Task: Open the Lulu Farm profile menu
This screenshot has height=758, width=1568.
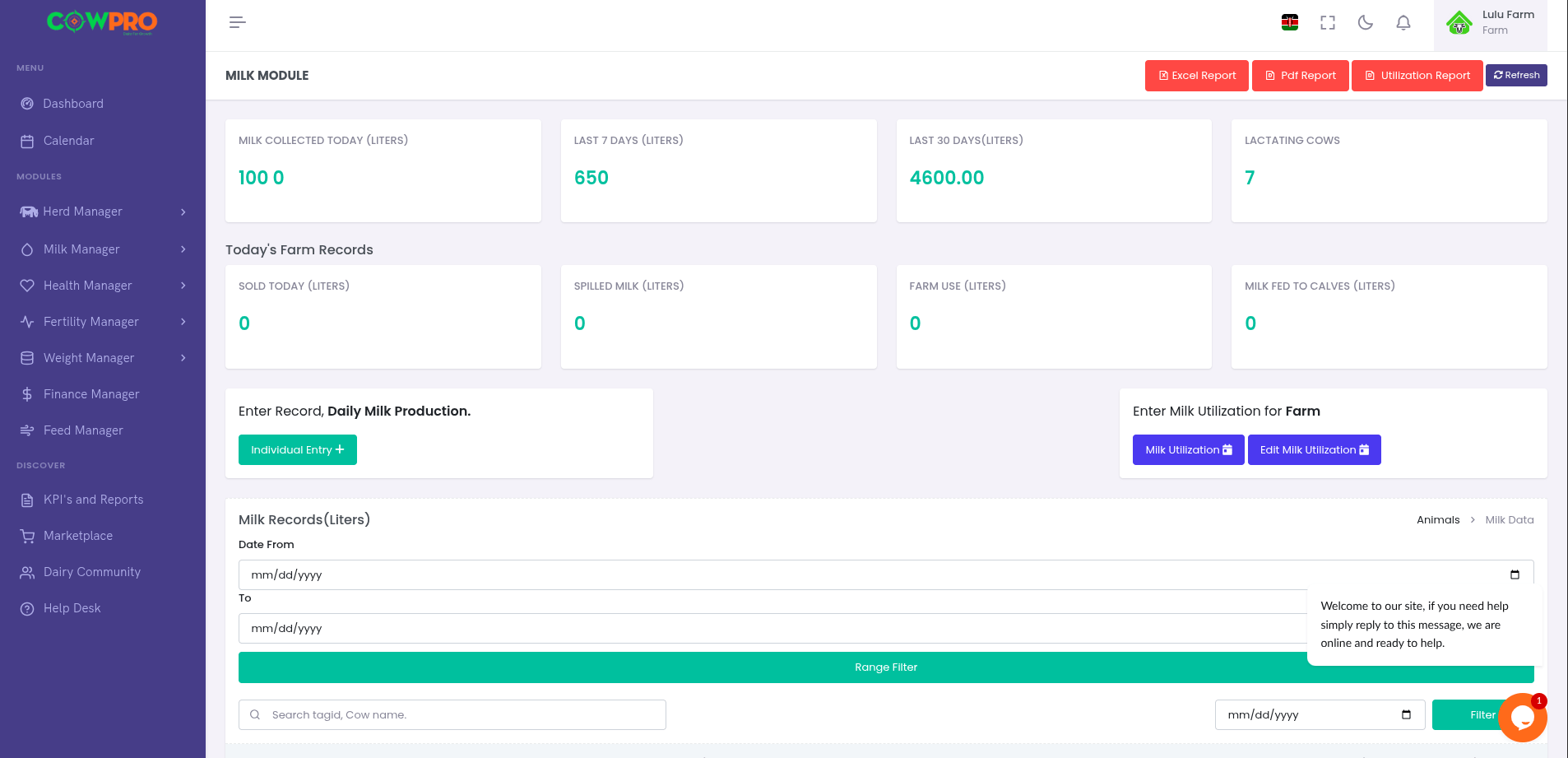Action: click(x=1491, y=23)
